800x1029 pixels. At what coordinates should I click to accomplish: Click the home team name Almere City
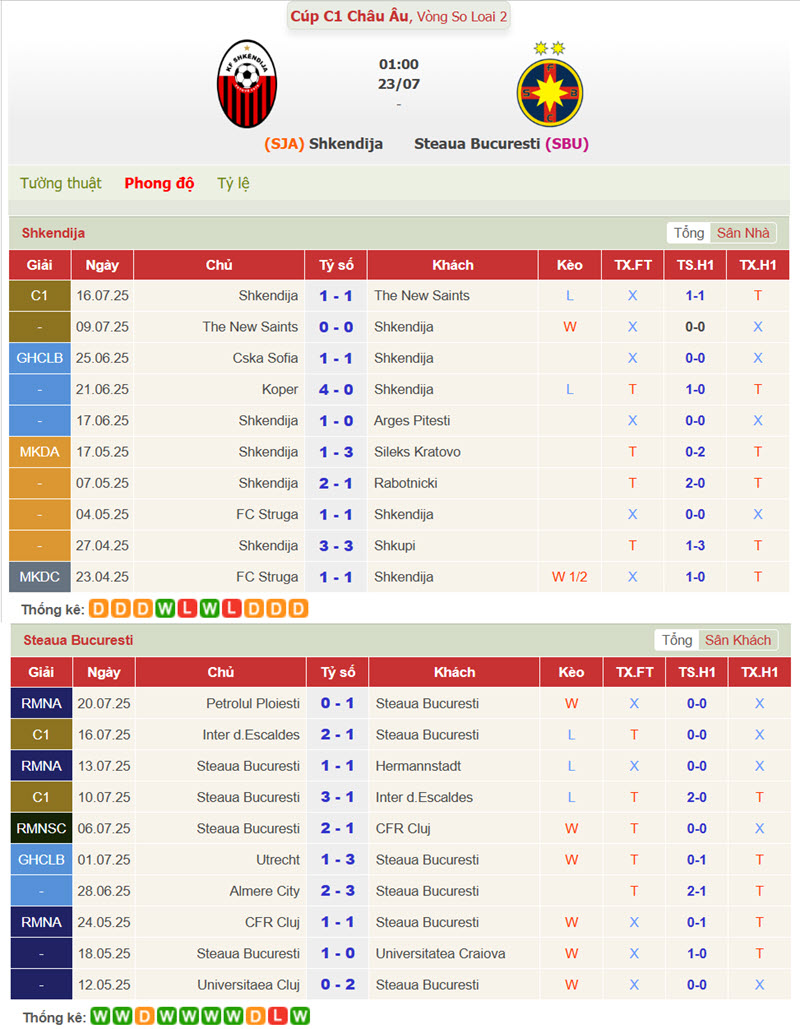(x=264, y=891)
